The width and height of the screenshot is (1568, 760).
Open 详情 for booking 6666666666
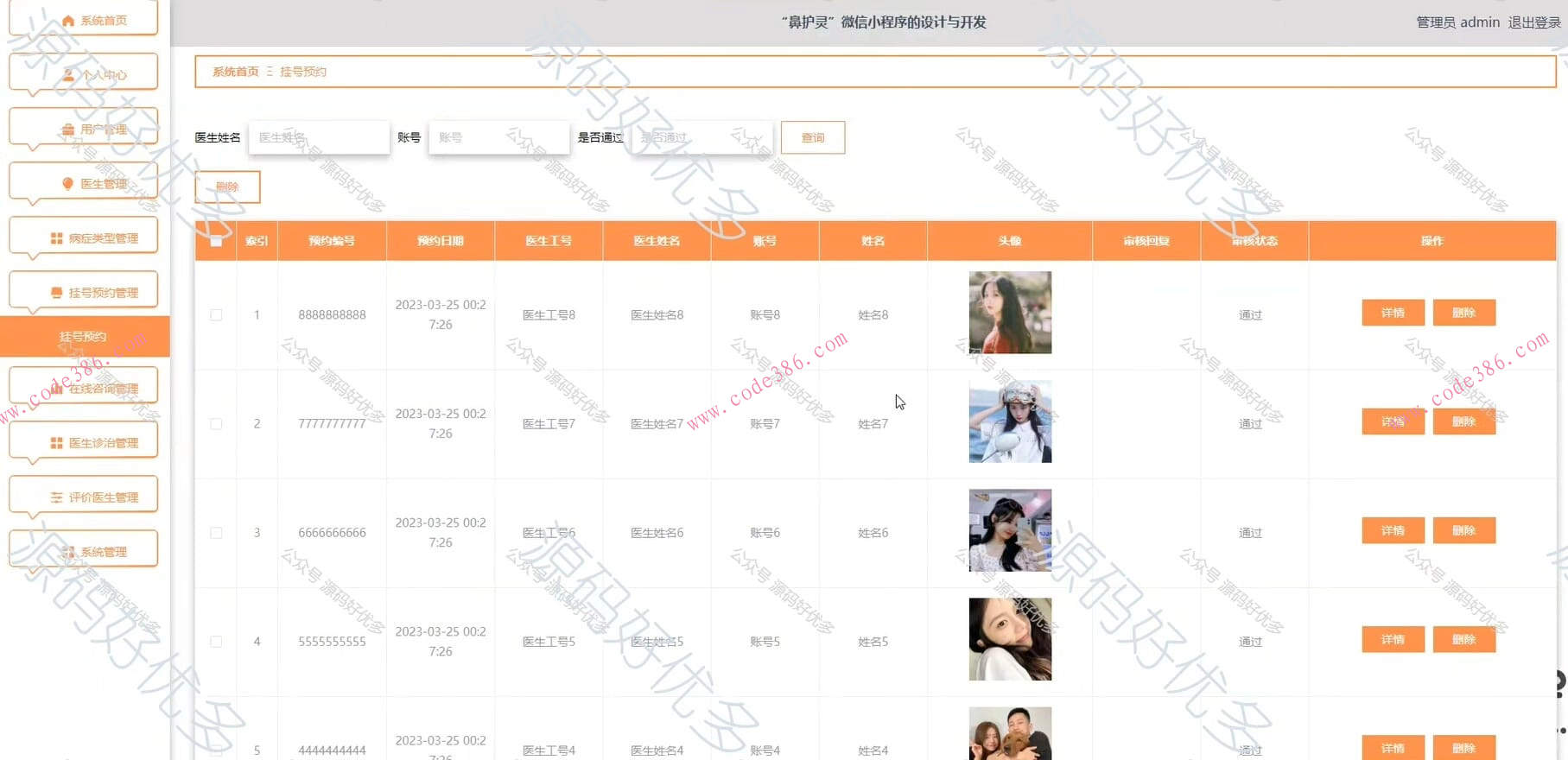tap(1393, 530)
